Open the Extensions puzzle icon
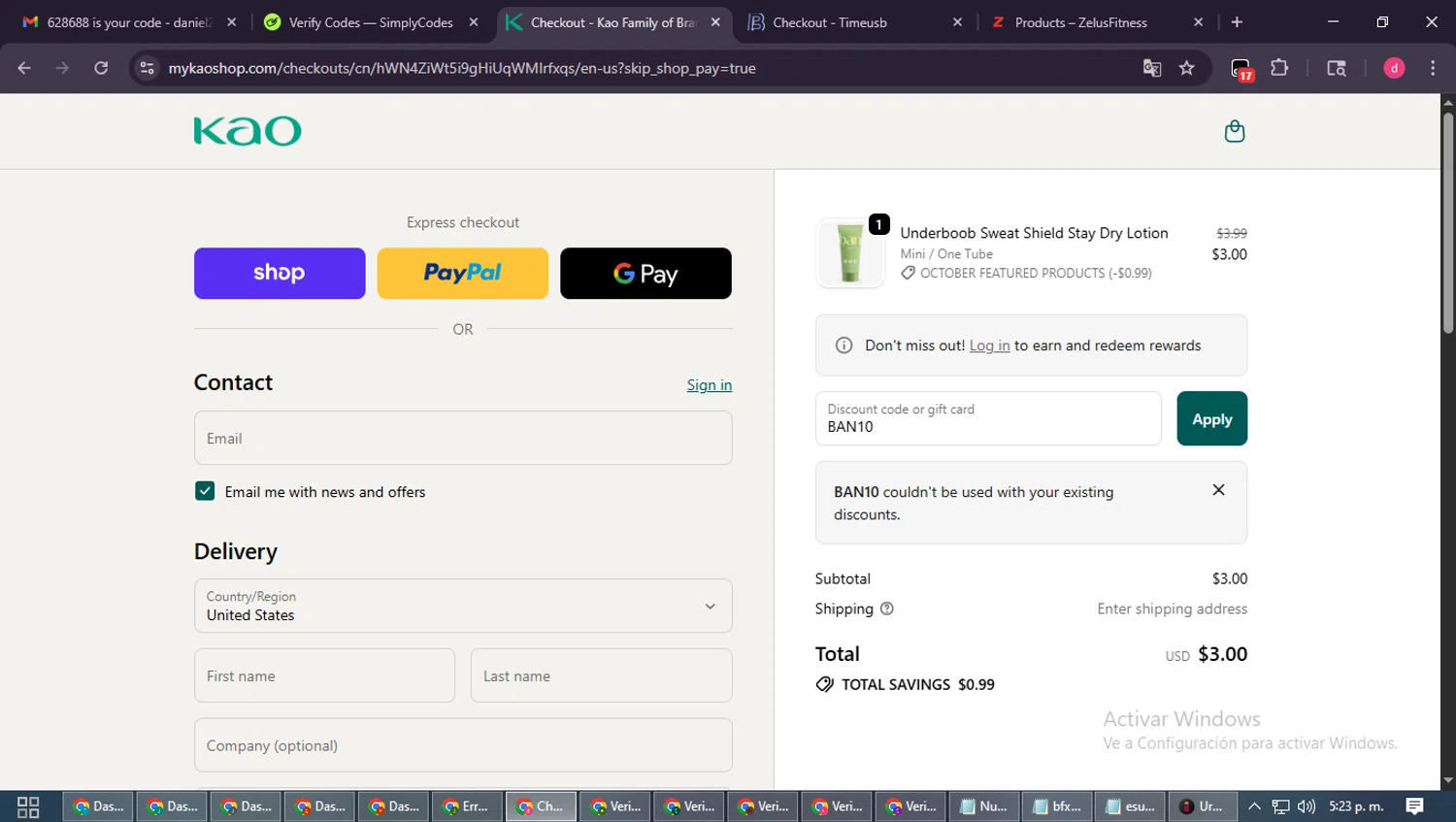Screen dimensions: 1456x822 [x=1279, y=68]
